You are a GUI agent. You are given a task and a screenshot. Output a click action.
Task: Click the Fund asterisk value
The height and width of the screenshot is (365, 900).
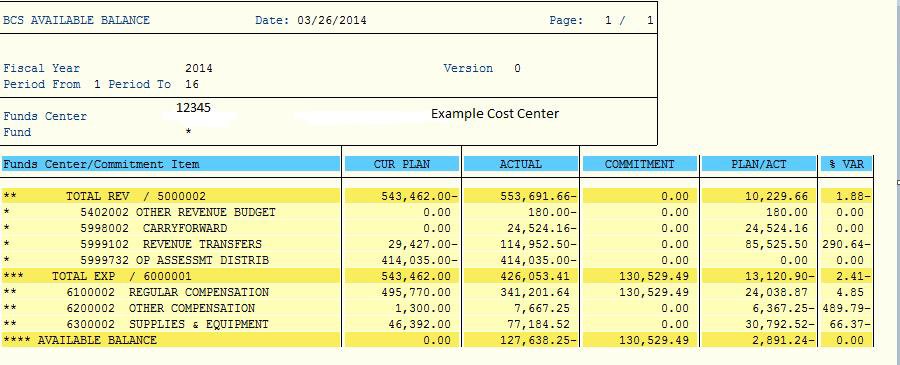[x=188, y=132]
